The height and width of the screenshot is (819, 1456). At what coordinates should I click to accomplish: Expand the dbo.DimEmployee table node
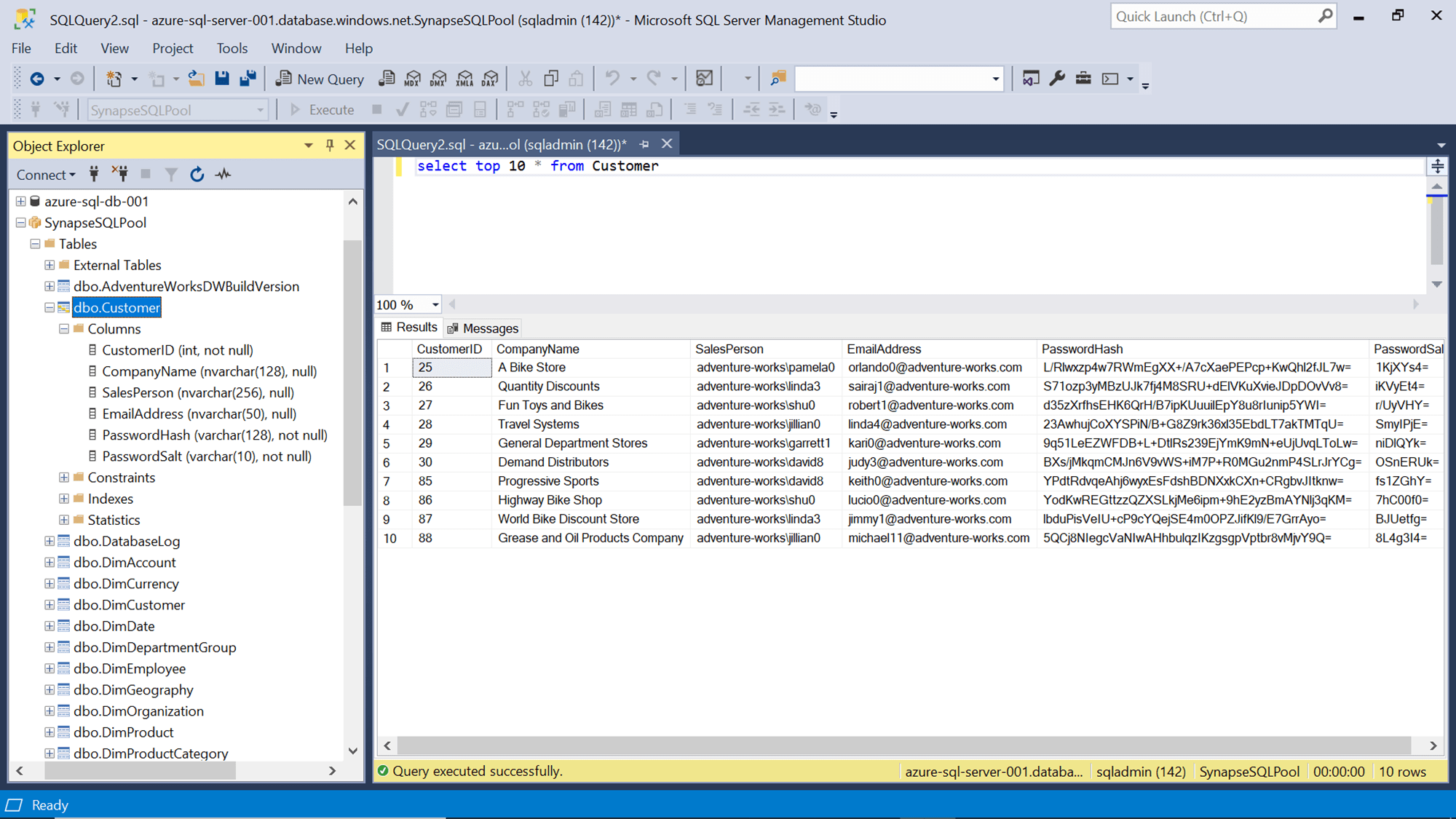click(x=48, y=668)
